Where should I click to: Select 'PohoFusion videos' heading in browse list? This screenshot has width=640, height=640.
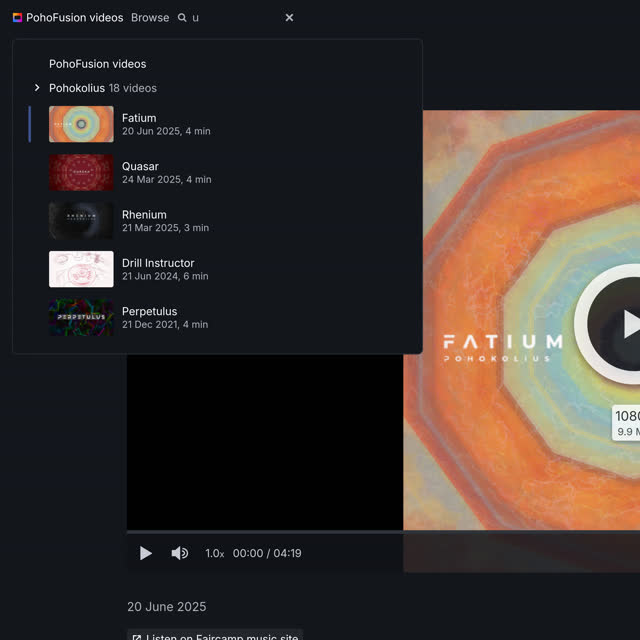click(x=98, y=64)
